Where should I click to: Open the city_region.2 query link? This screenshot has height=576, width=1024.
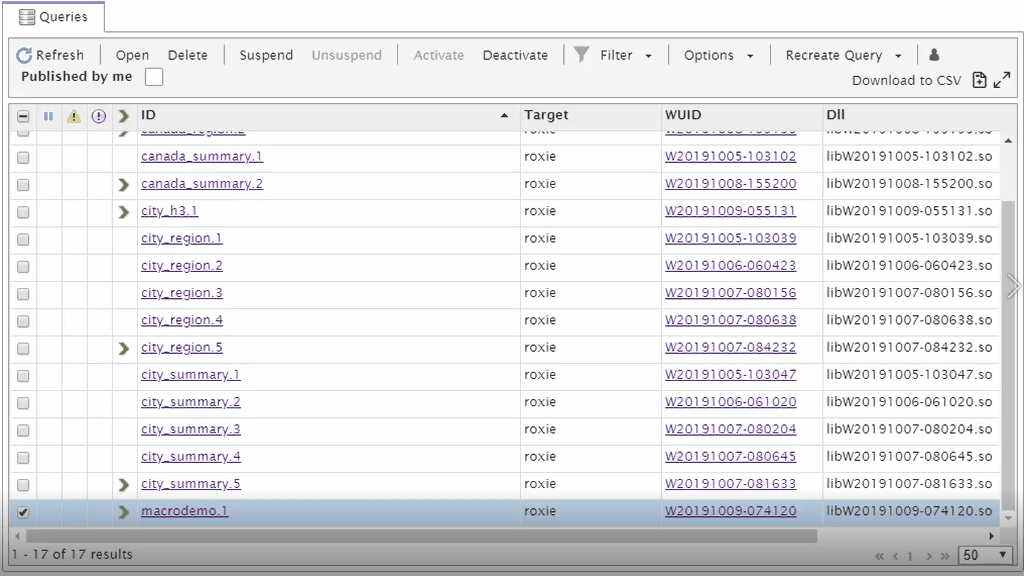[x=182, y=266]
